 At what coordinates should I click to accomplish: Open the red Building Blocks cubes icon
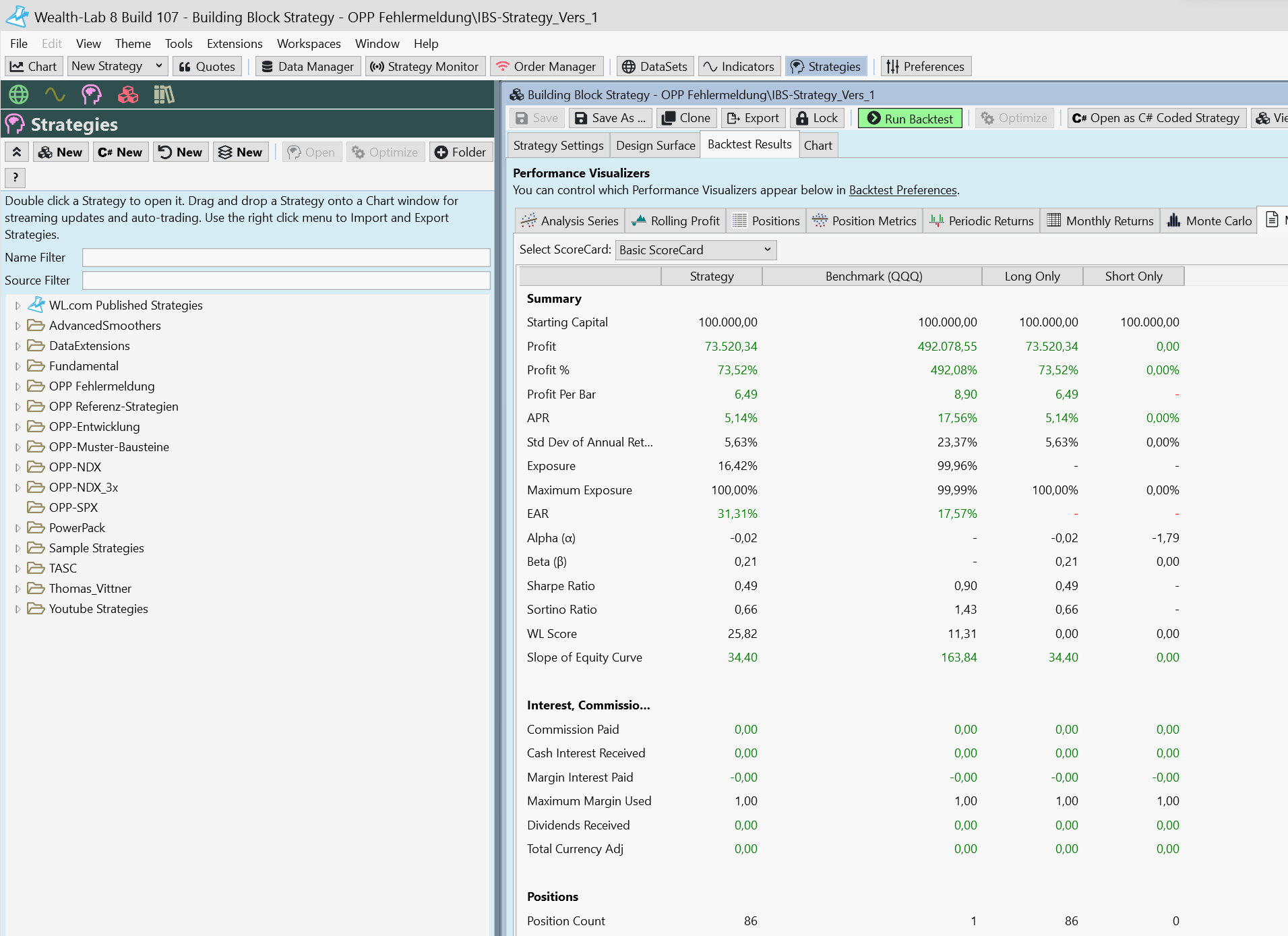[x=128, y=94]
